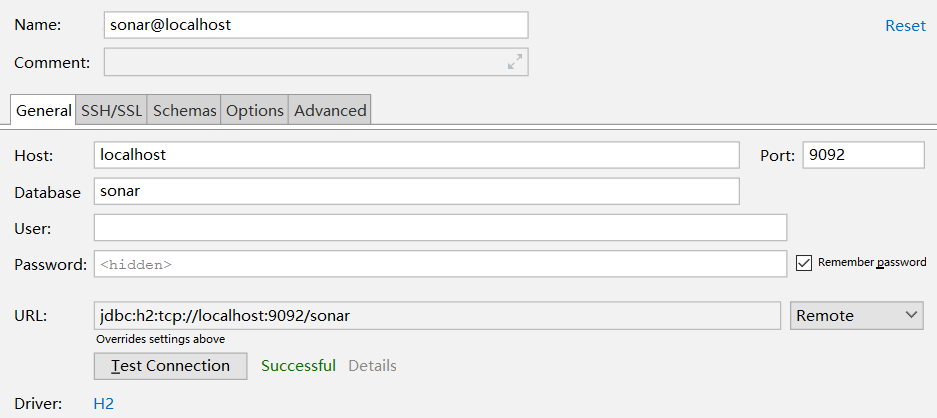
Task: Select the General tab
Action: (43, 111)
